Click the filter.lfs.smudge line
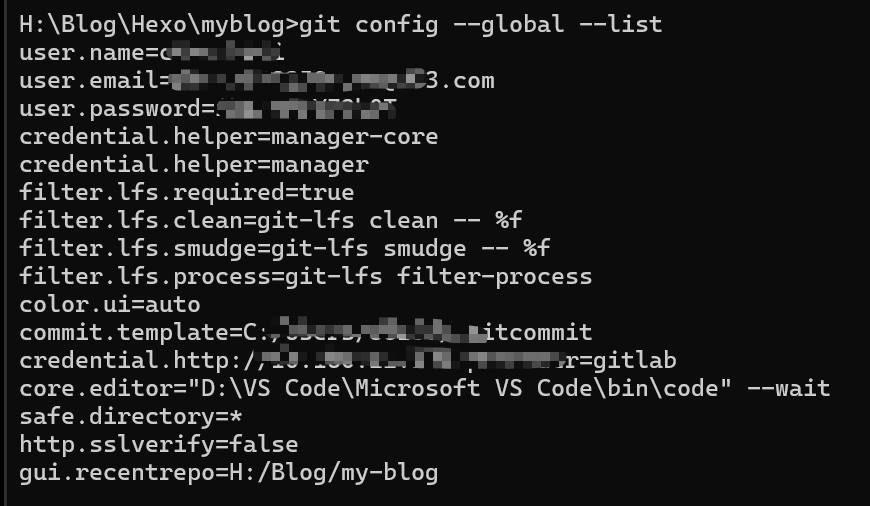Image resolution: width=870 pixels, height=506 pixels. [285, 248]
